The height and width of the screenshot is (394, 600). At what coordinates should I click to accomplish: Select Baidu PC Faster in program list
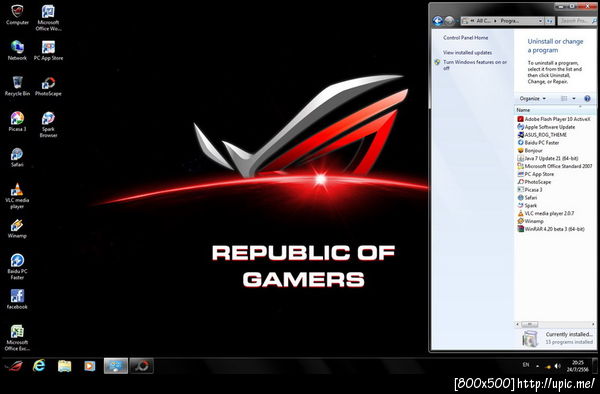pos(538,143)
